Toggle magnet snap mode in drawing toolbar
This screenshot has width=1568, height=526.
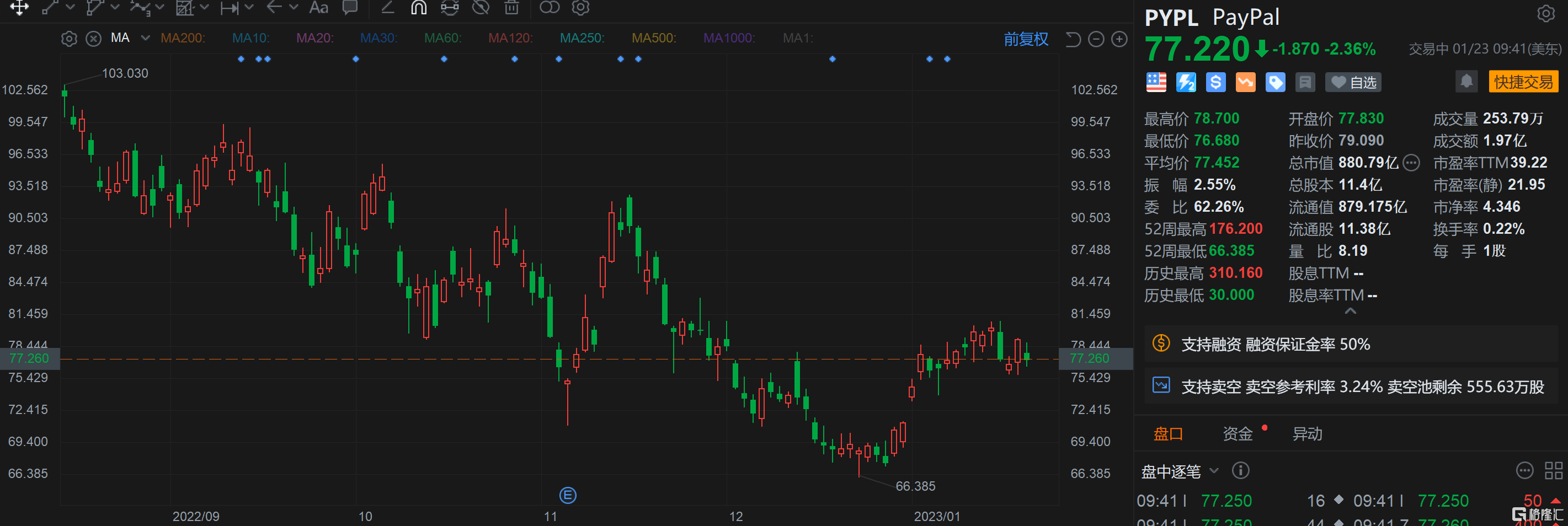pyautogui.click(x=419, y=8)
